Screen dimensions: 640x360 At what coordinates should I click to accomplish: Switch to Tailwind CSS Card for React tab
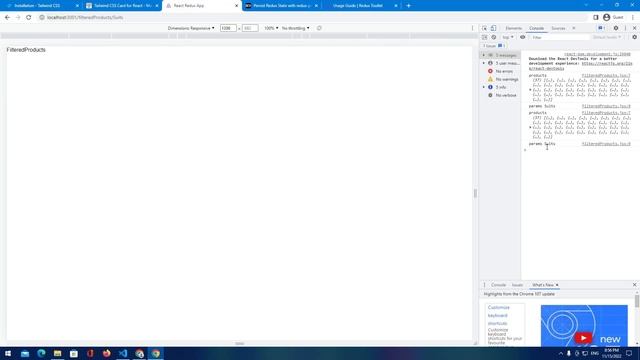tap(123, 6)
